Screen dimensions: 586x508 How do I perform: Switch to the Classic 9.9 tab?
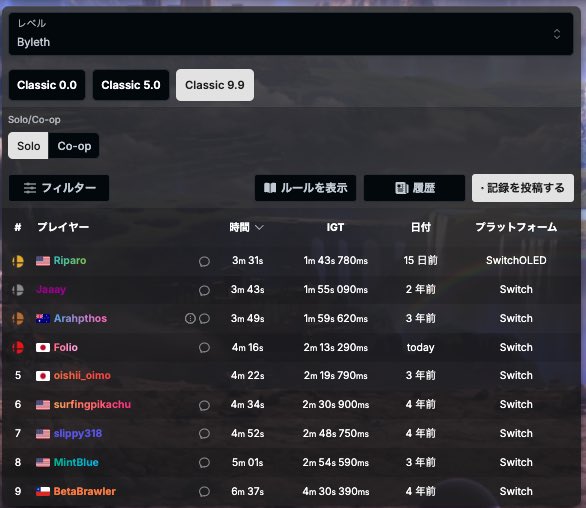215,85
